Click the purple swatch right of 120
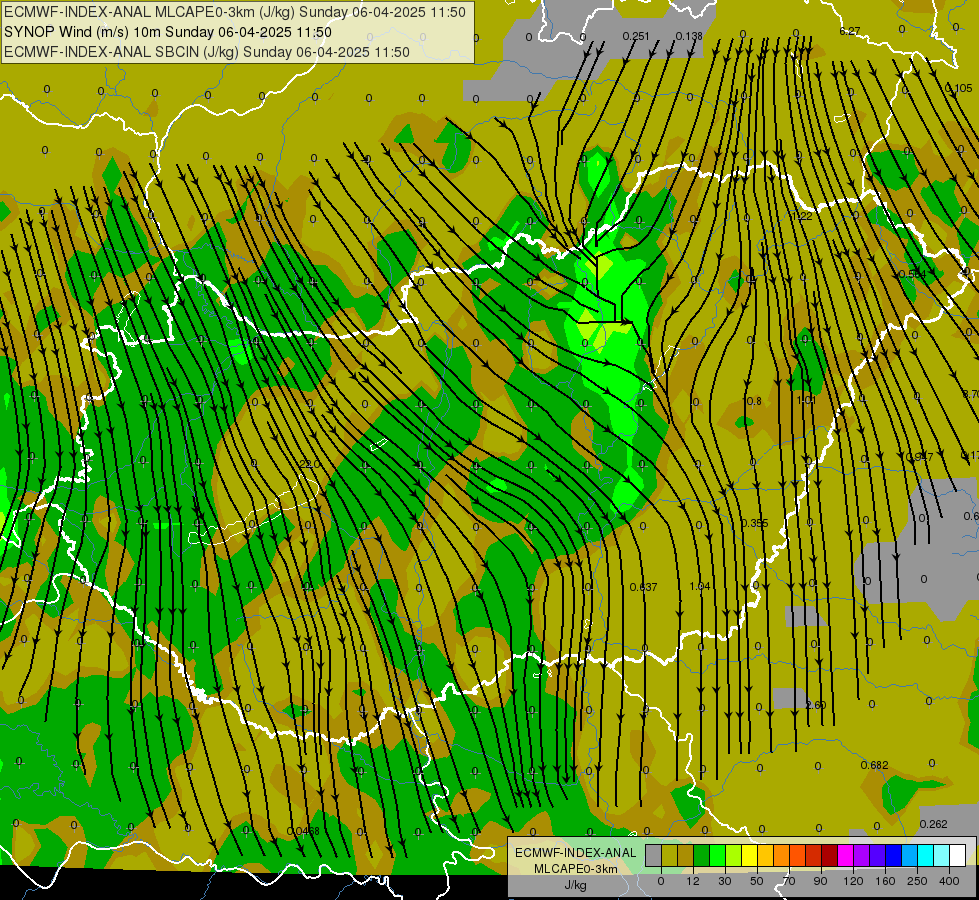 coord(862,855)
